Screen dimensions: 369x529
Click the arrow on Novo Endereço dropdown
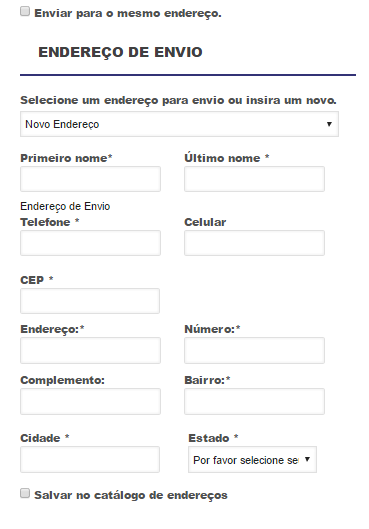329,124
